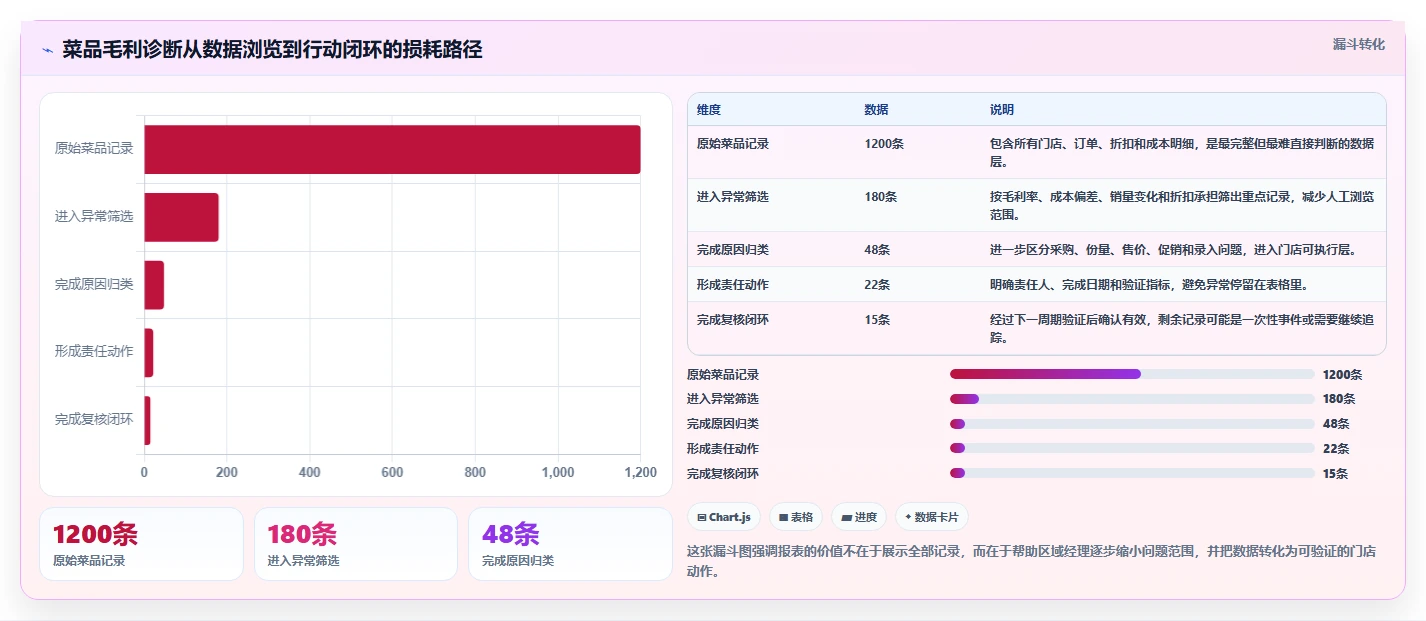Click 形成责任动作 in the table's first column
Viewport: 1426px width, 621px height.
coord(733,284)
